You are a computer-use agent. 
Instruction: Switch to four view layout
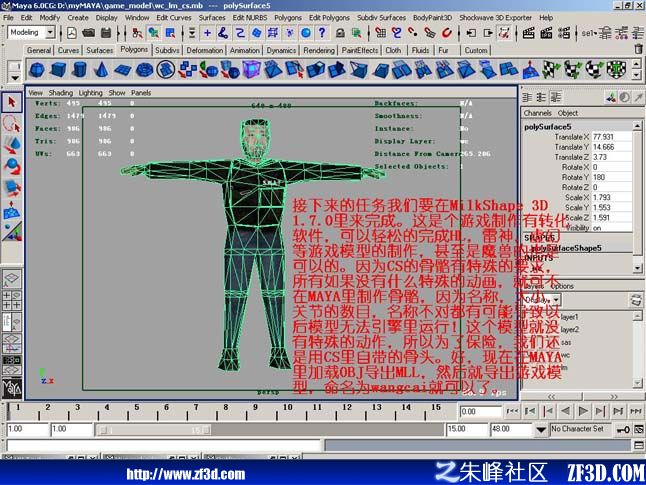pyautogui.click(x=12, y=300)
